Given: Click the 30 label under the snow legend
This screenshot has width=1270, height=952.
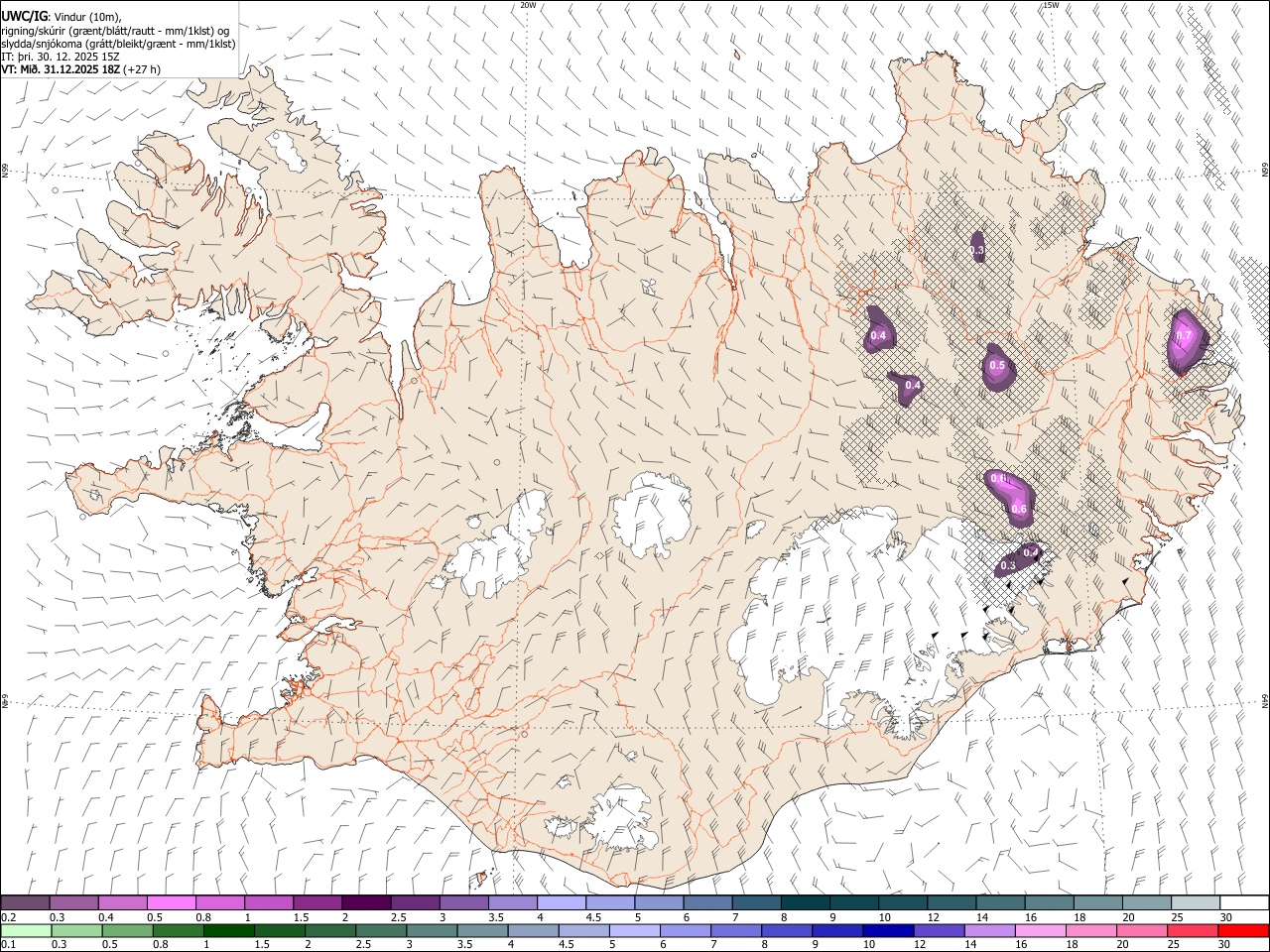Looking at the screenshot, I should (x=1225, y=917).
